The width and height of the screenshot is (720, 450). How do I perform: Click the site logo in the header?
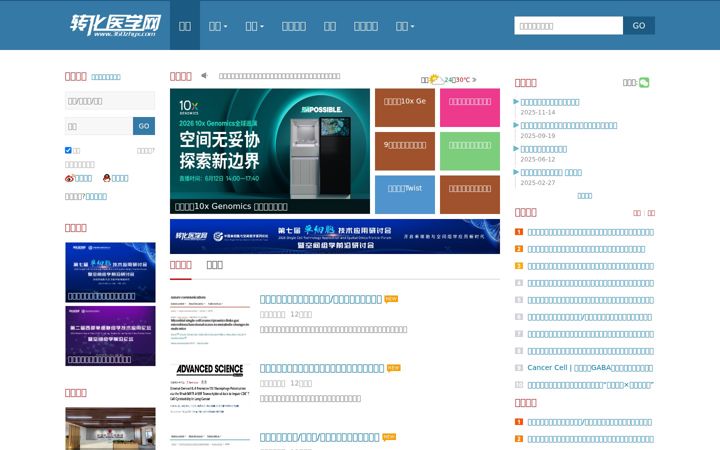click(115, 25)
